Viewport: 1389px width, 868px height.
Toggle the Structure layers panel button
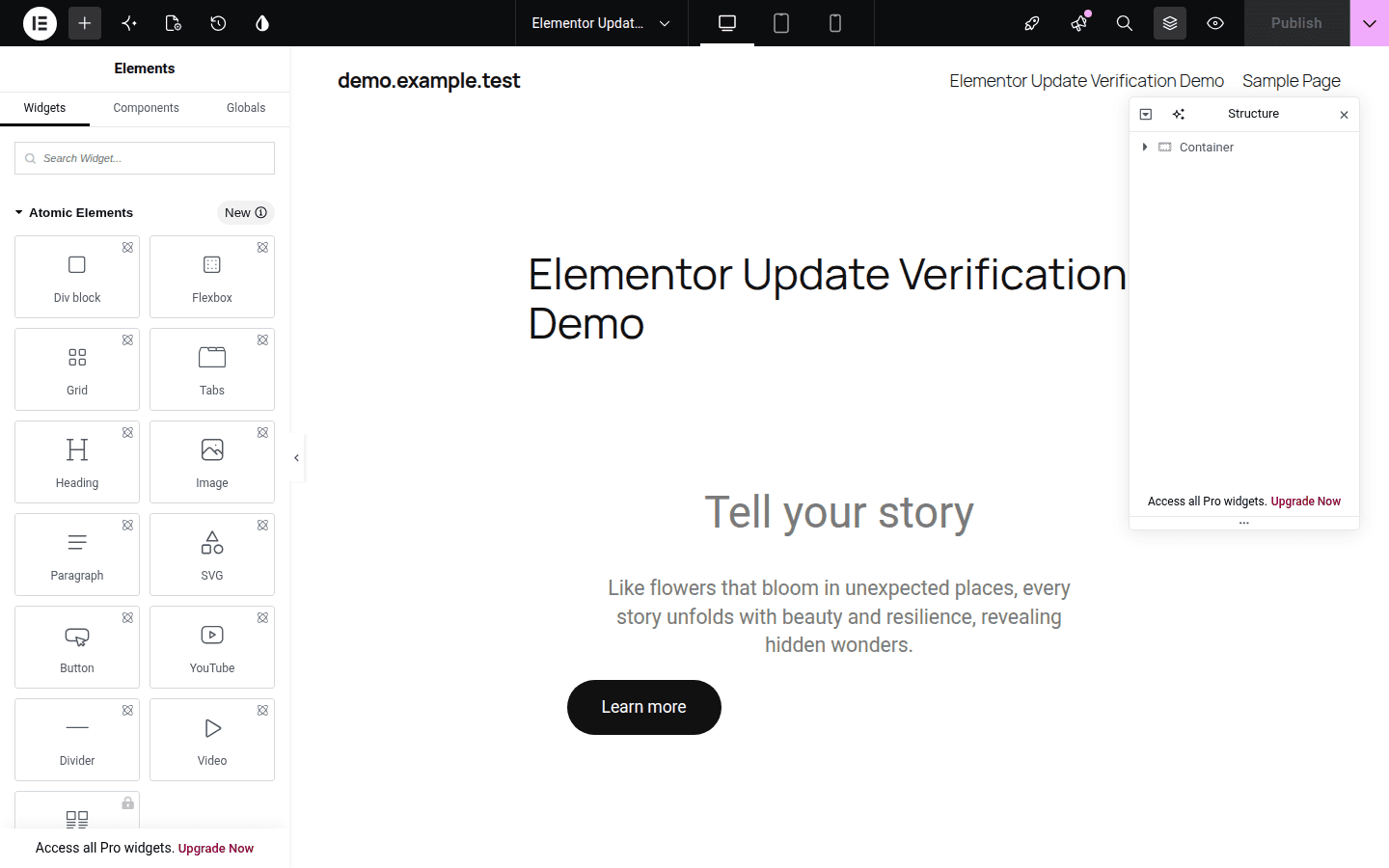(1170, 23)
